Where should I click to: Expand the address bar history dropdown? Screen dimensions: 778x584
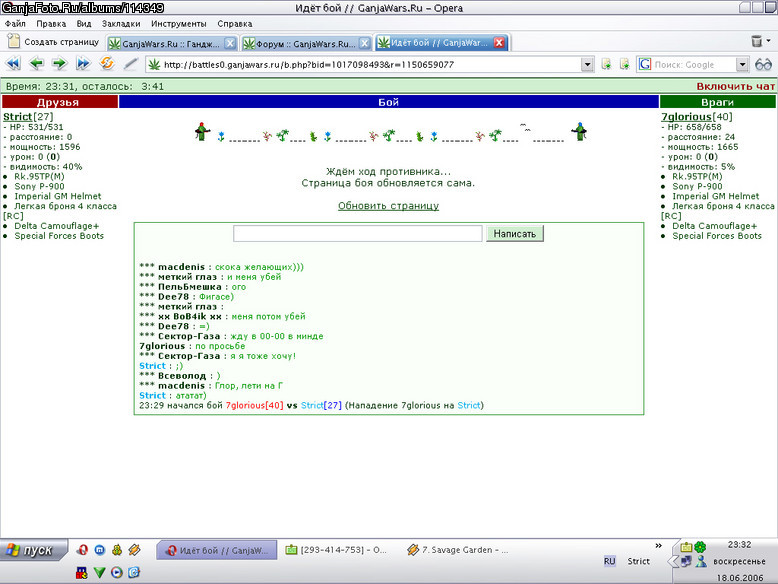pos(587,65)
